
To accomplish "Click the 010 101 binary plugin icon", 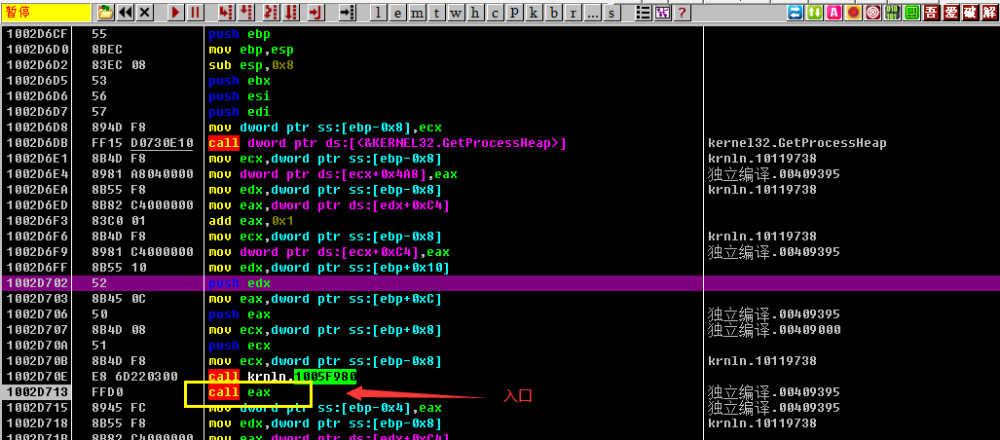I will tap(892, 11).
